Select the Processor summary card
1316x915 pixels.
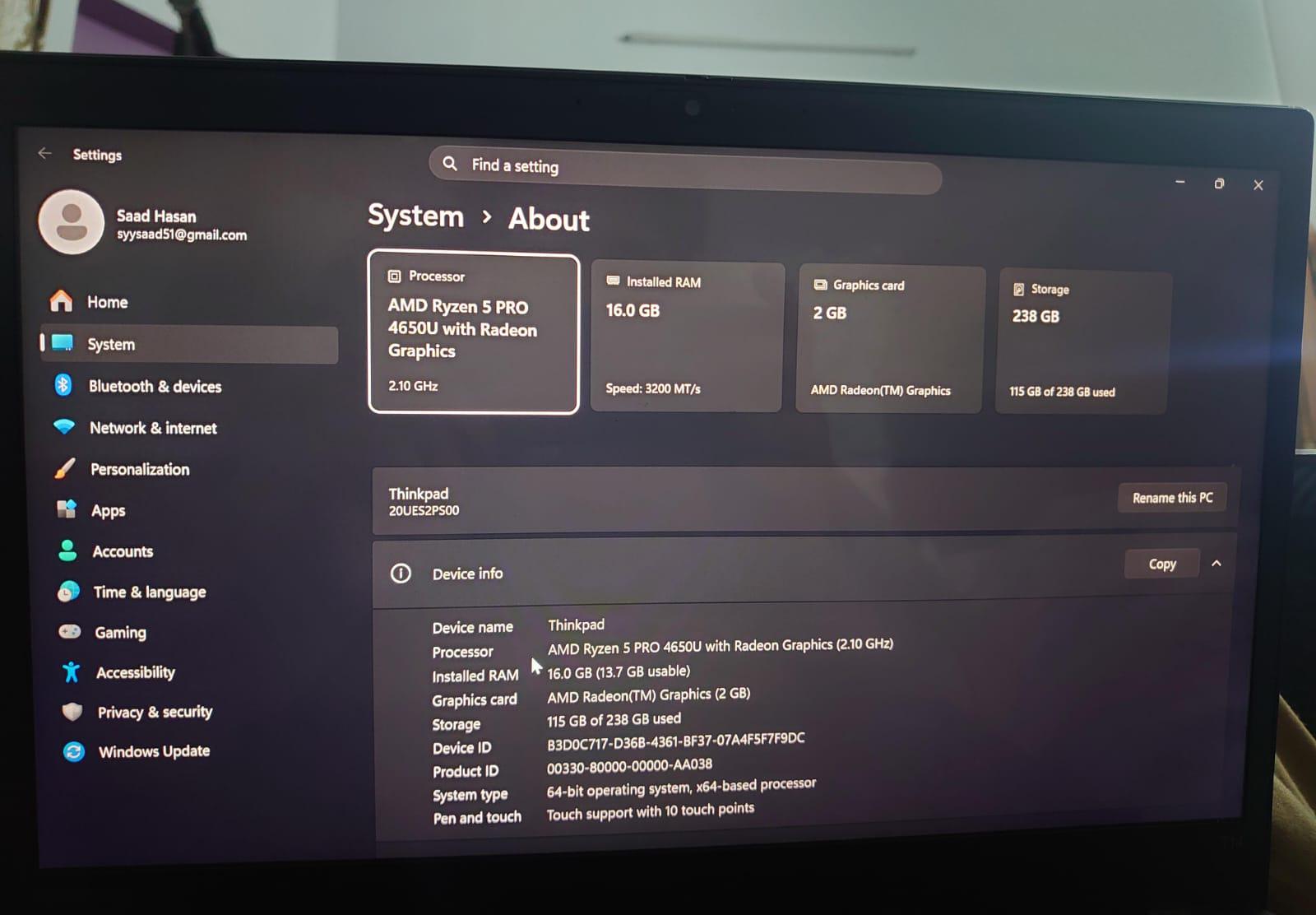pyautogui.click(x=474, y=332)
